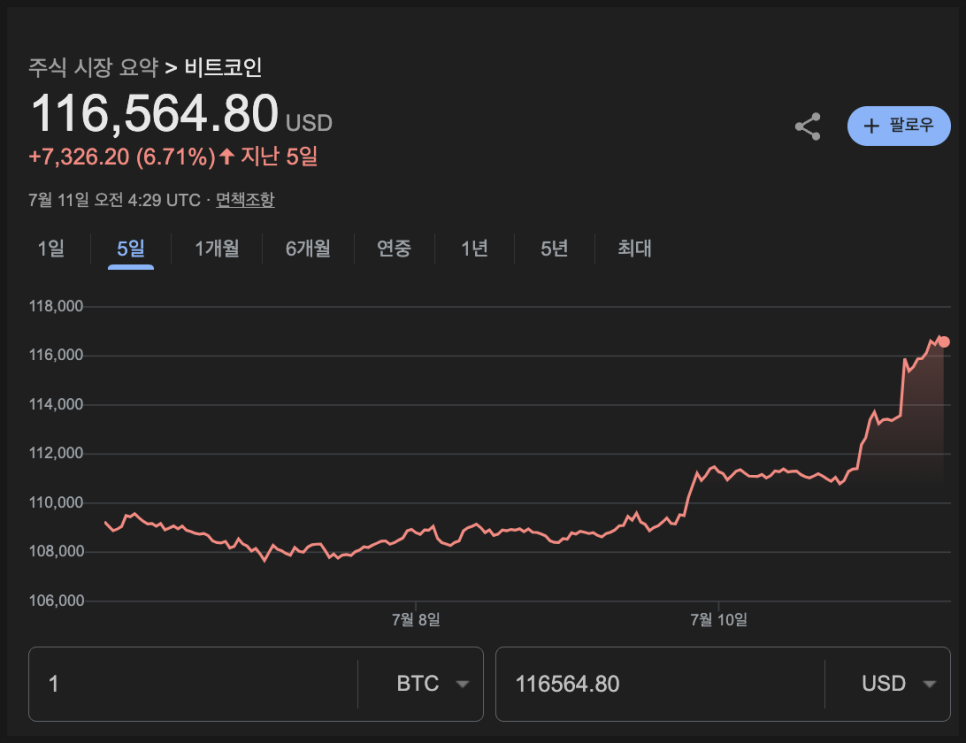Click the +7,326.20 (6.71%) change text
The image size is (966, 743).
pyautogui.click(x=122, y=157)
